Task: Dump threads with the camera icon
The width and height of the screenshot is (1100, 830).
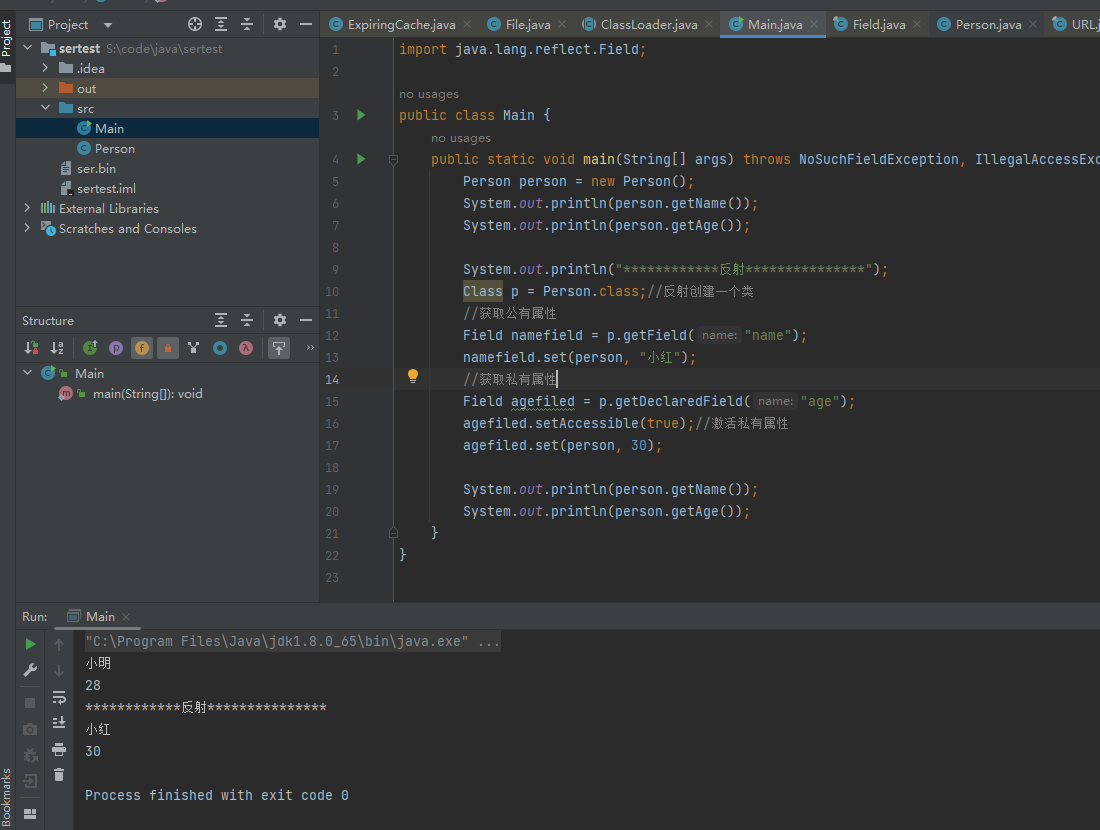Action: click(x=30, y=730)
